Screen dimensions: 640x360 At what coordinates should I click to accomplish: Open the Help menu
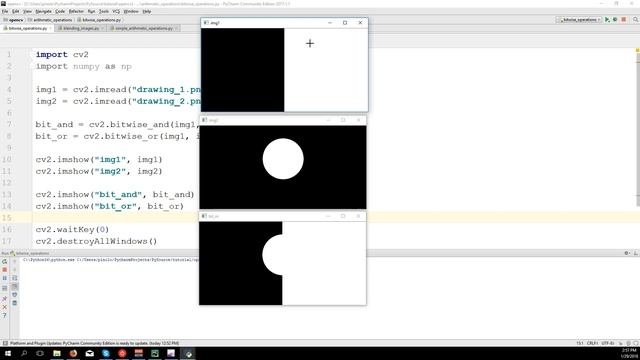pyautogui.click(x=147, y=11)
